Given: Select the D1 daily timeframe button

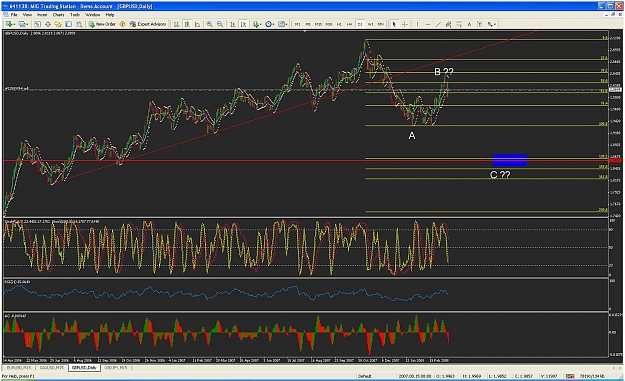Looking at the screenshot, I should tap(360, 24).
